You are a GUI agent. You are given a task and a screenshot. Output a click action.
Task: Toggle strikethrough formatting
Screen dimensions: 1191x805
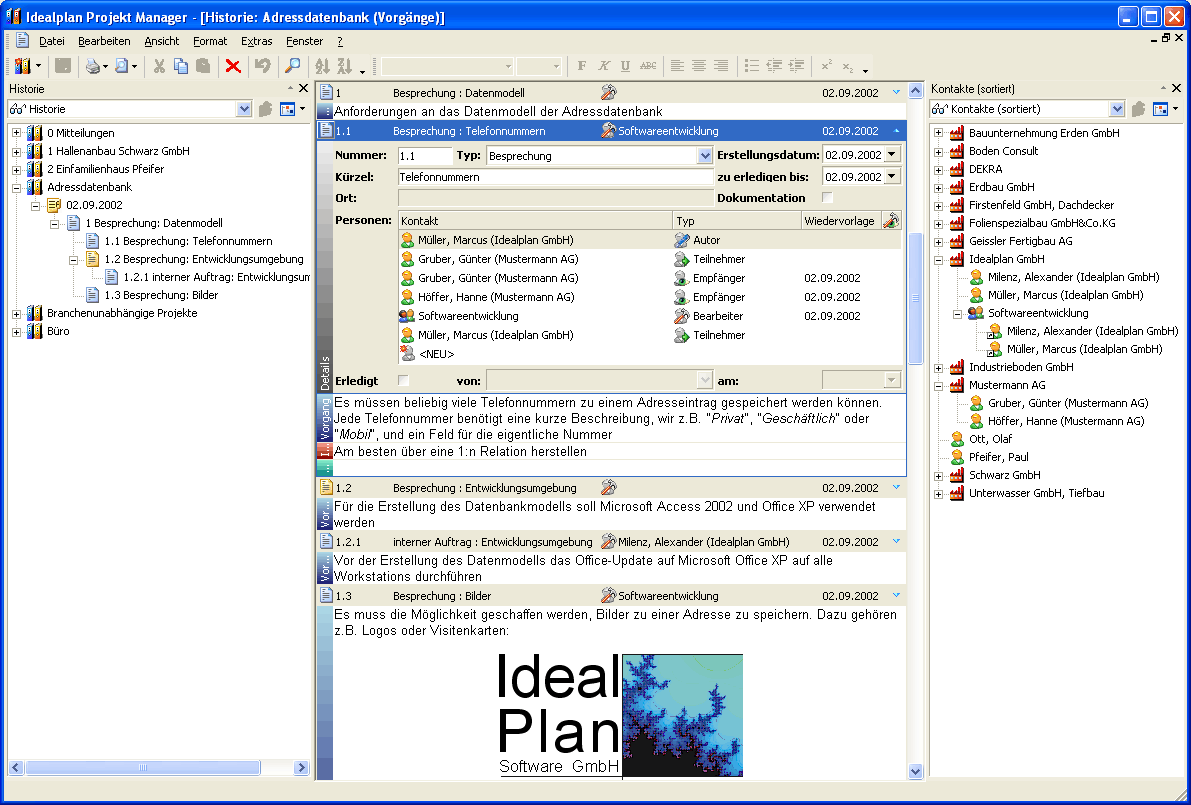648,67
